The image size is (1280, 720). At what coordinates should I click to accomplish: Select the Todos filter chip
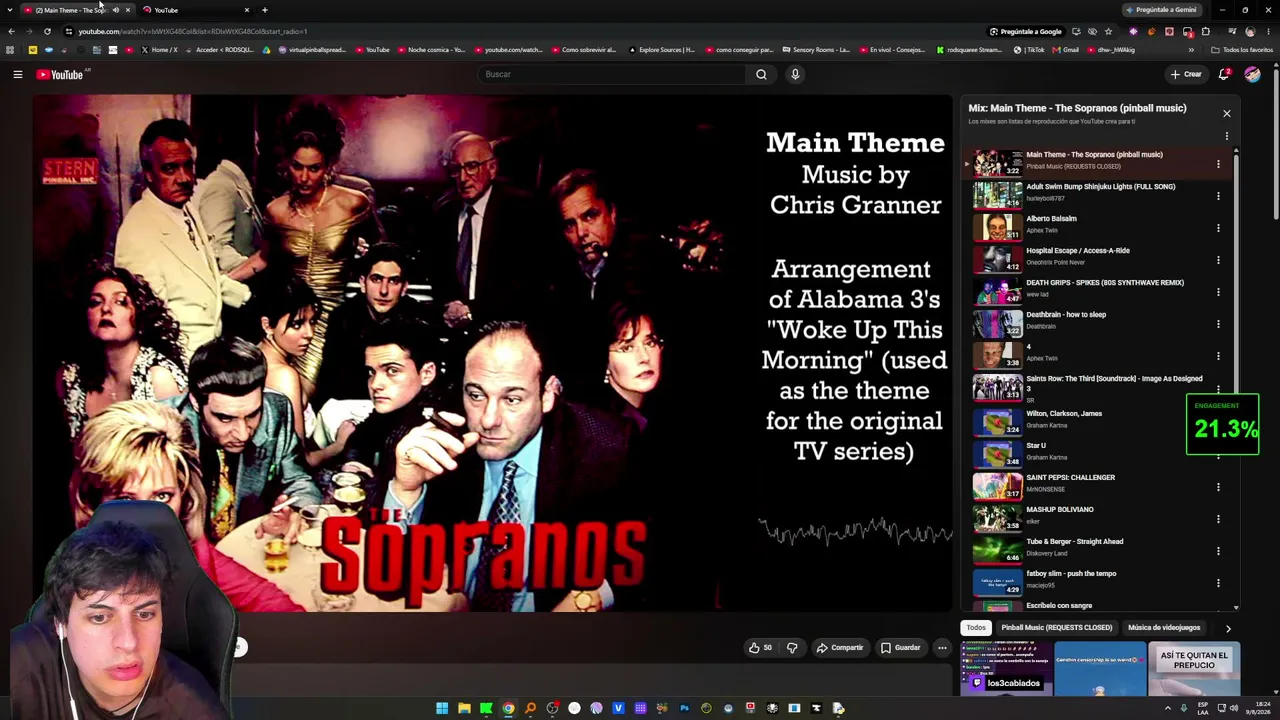pos(976,628)
